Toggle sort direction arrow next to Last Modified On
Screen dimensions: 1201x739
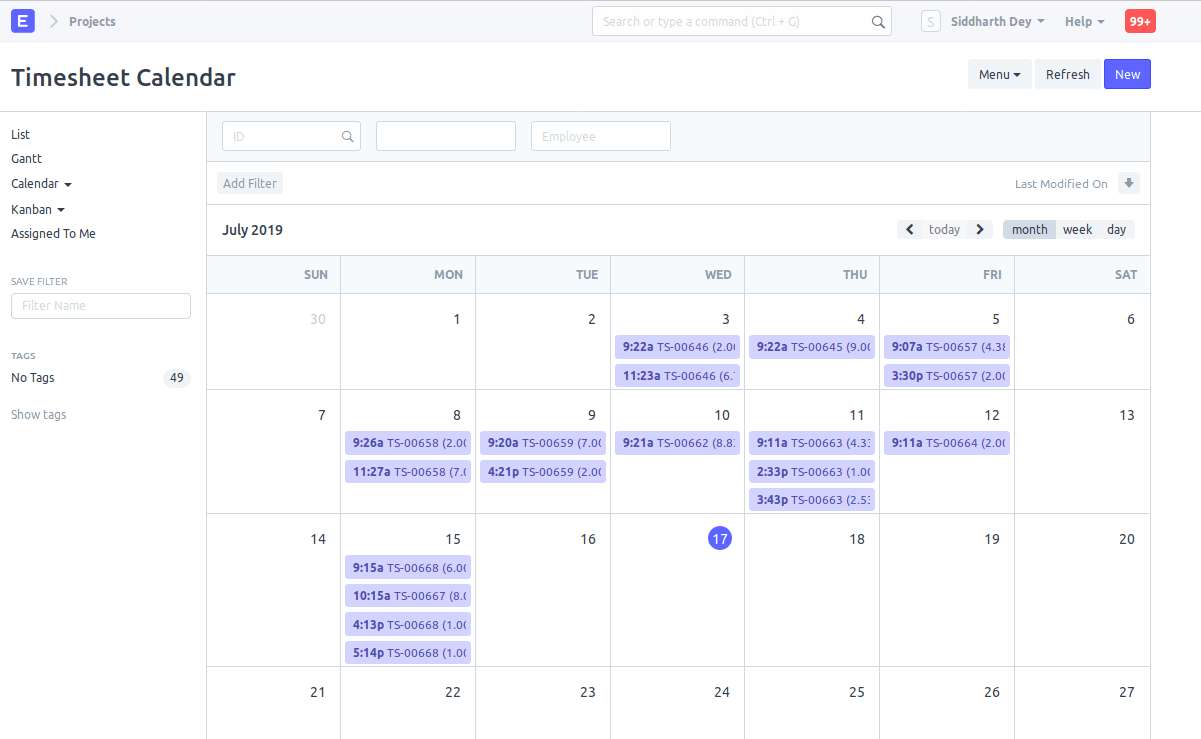click(x=1129, y=183)
